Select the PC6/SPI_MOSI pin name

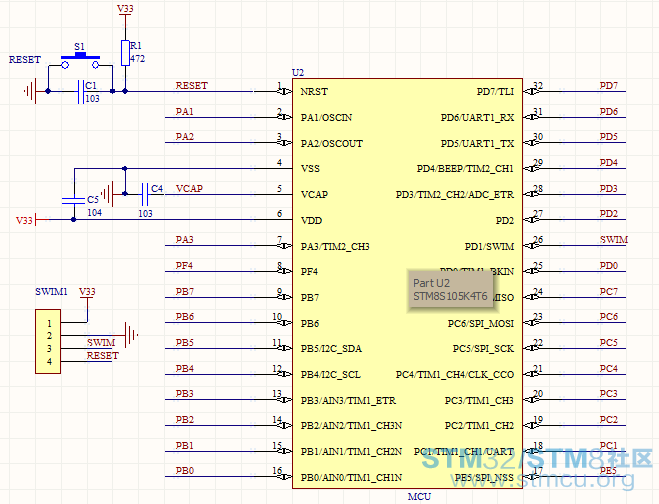(x=480, y=323)
